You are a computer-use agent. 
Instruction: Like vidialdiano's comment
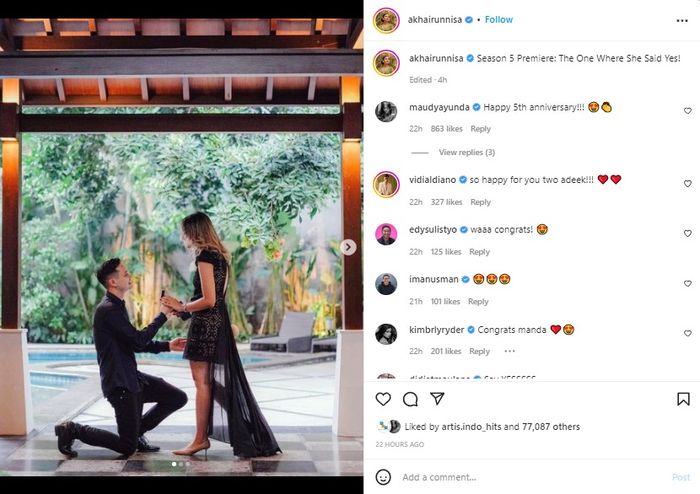687,184
